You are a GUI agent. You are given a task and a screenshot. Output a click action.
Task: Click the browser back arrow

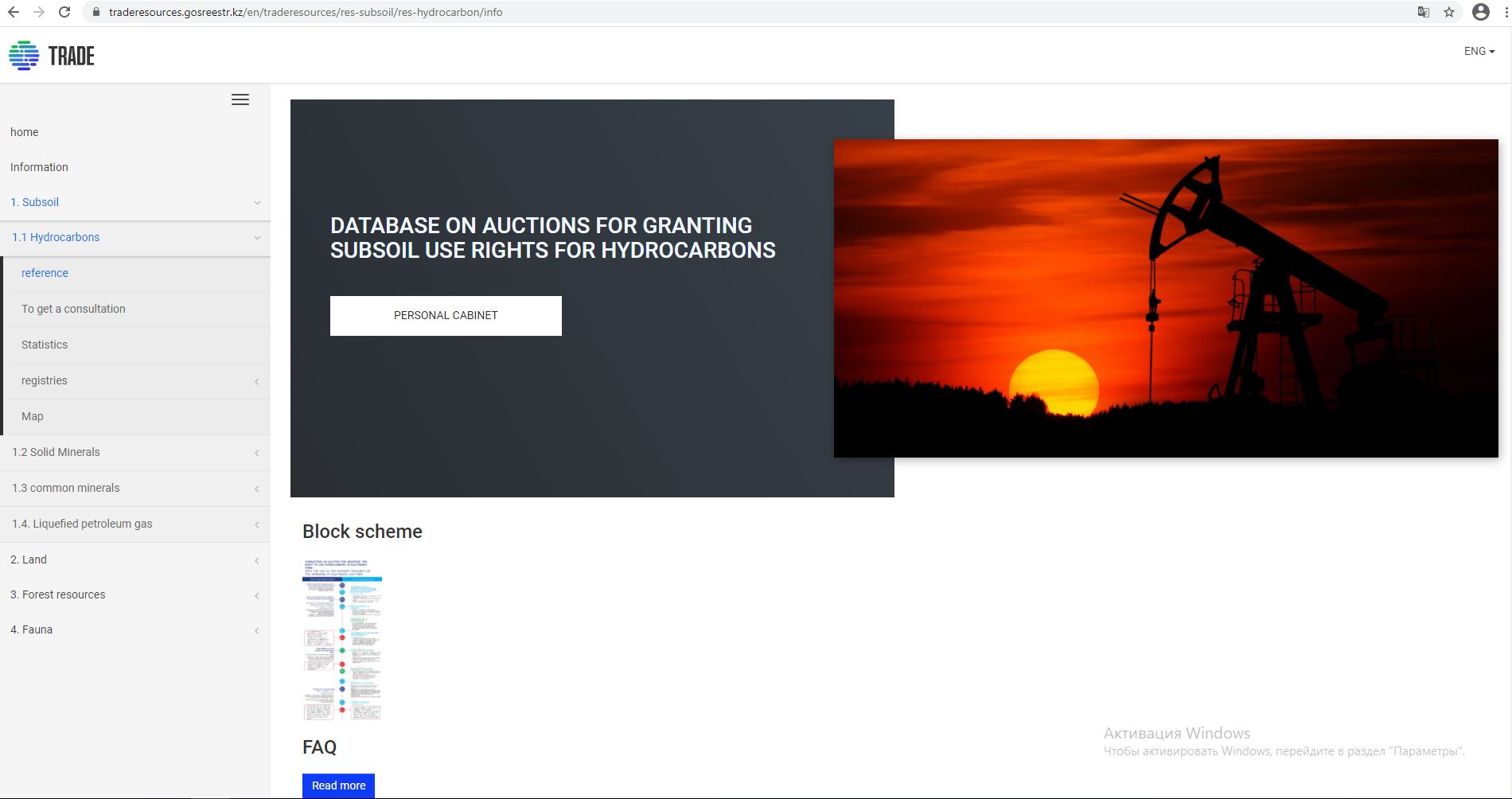[x=14, y=12]
